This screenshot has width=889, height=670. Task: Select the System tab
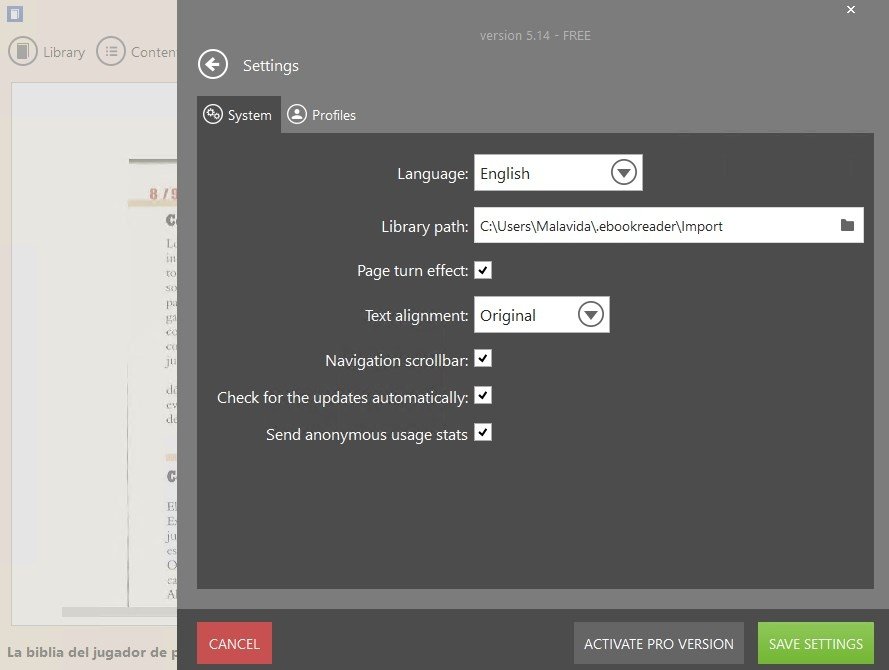pyautogui.click(x=239, y=115)
